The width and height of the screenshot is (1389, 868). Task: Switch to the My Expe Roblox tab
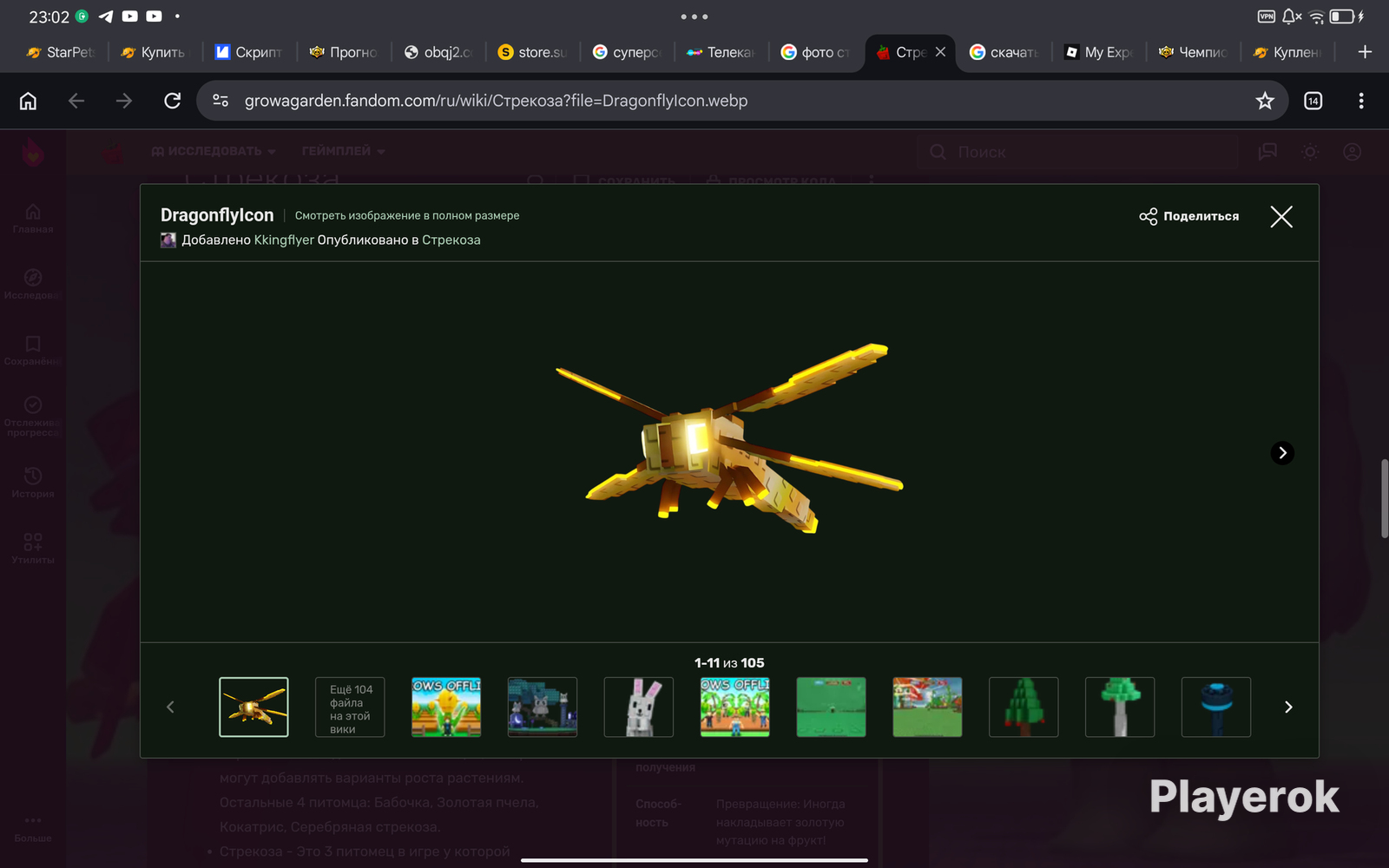click(x=1099, y=52)
